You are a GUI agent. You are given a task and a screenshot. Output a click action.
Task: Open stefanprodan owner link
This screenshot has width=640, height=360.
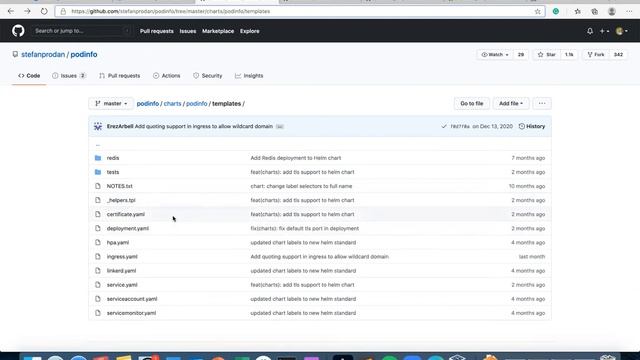(x=43, y=55)
